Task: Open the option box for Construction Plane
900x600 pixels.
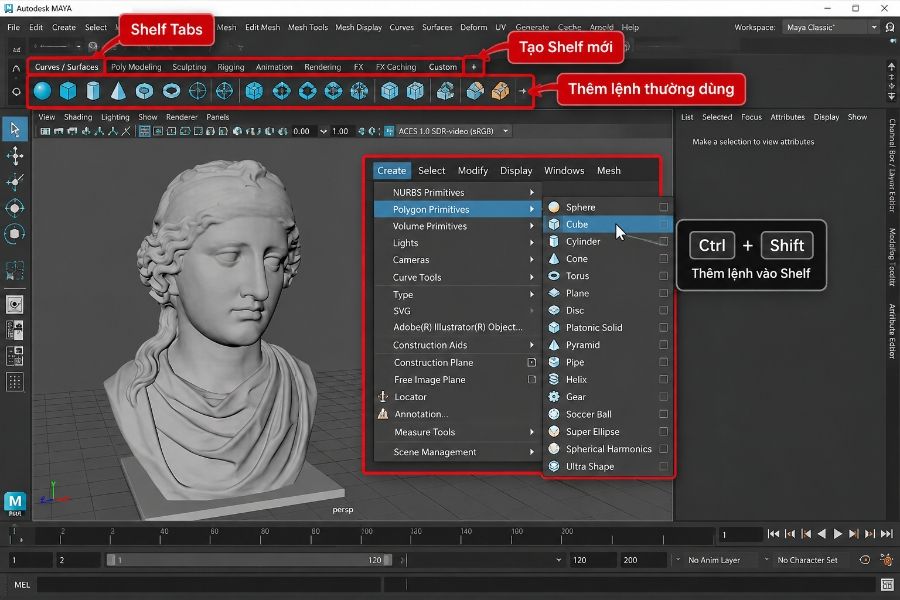Action: [532, 362]
